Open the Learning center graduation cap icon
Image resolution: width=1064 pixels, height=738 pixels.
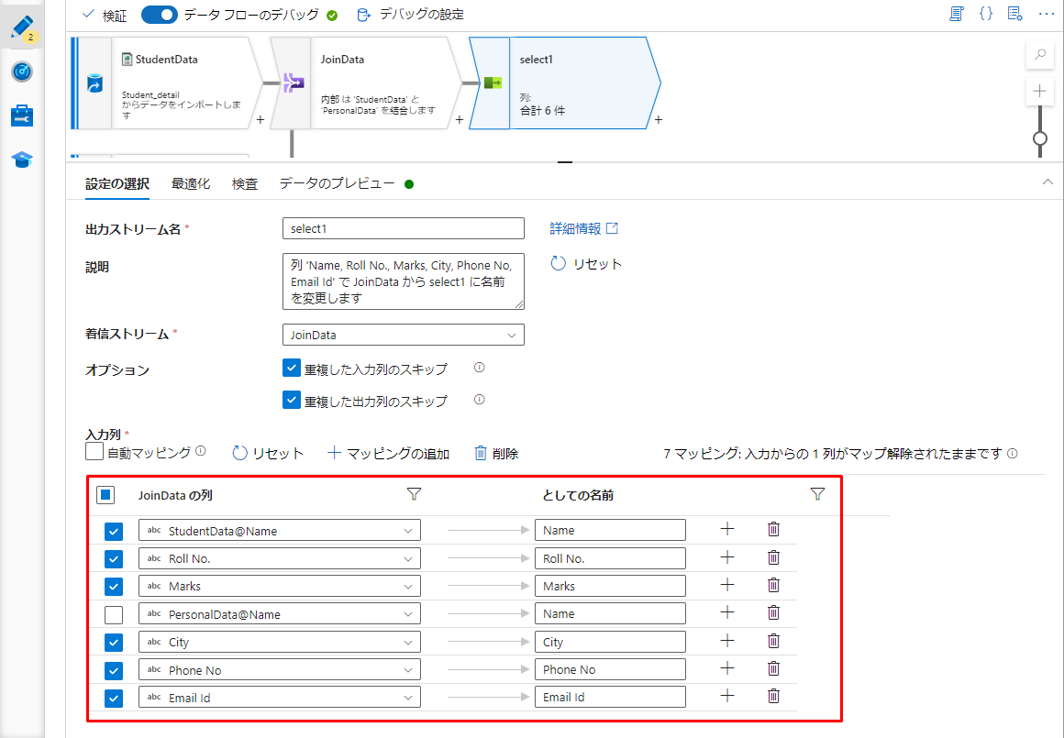click(22, 160)
